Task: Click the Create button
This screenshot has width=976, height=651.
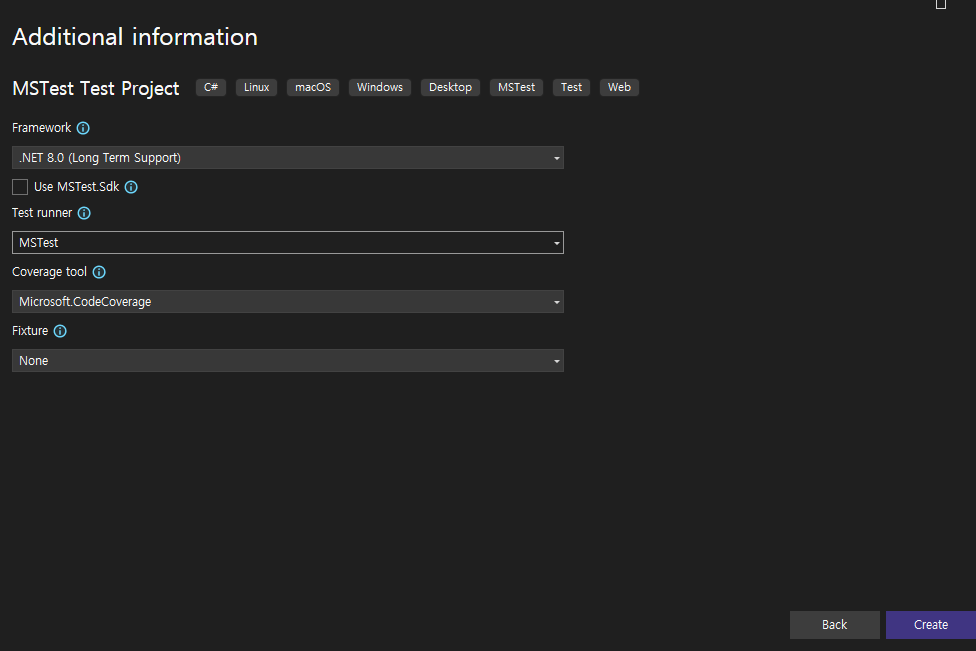Action: (x=931, y=625)
